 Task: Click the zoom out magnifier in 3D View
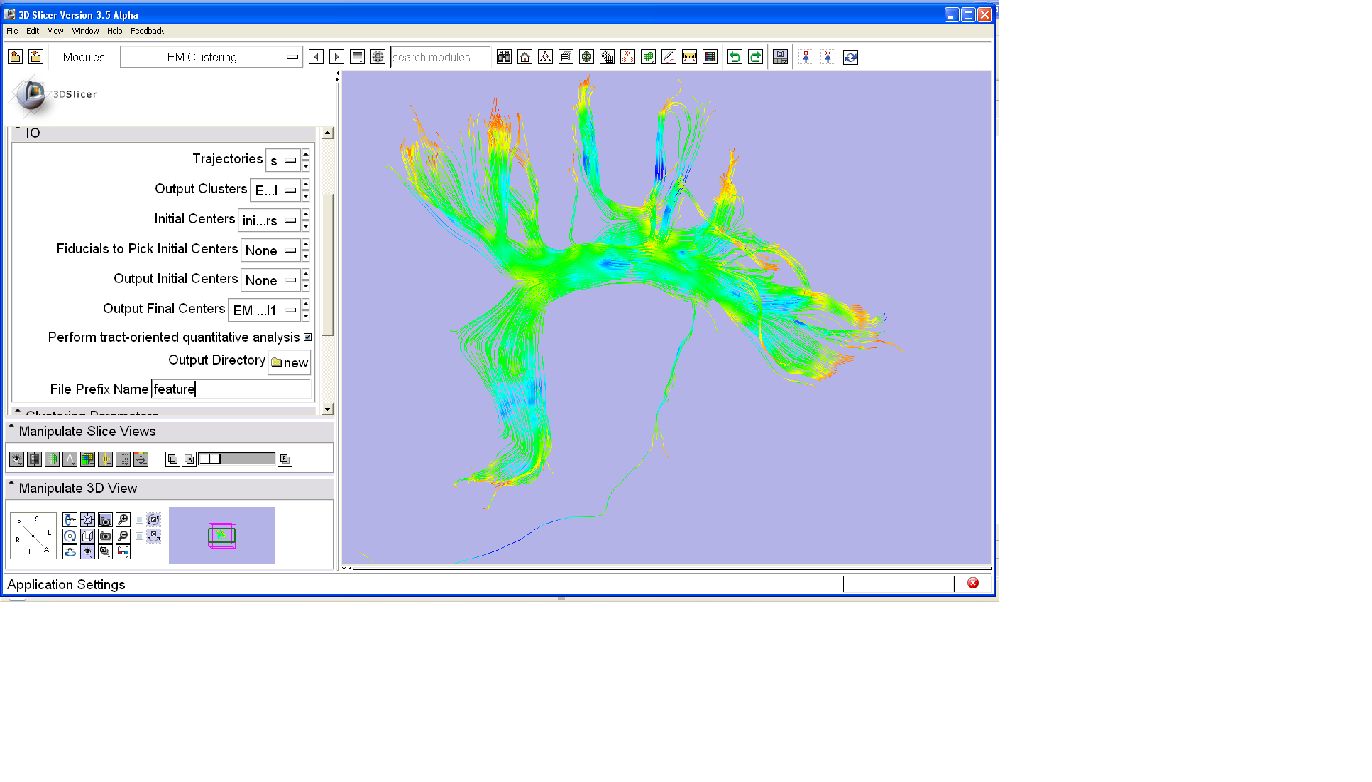pyautogui.click(x=123, y=536)
